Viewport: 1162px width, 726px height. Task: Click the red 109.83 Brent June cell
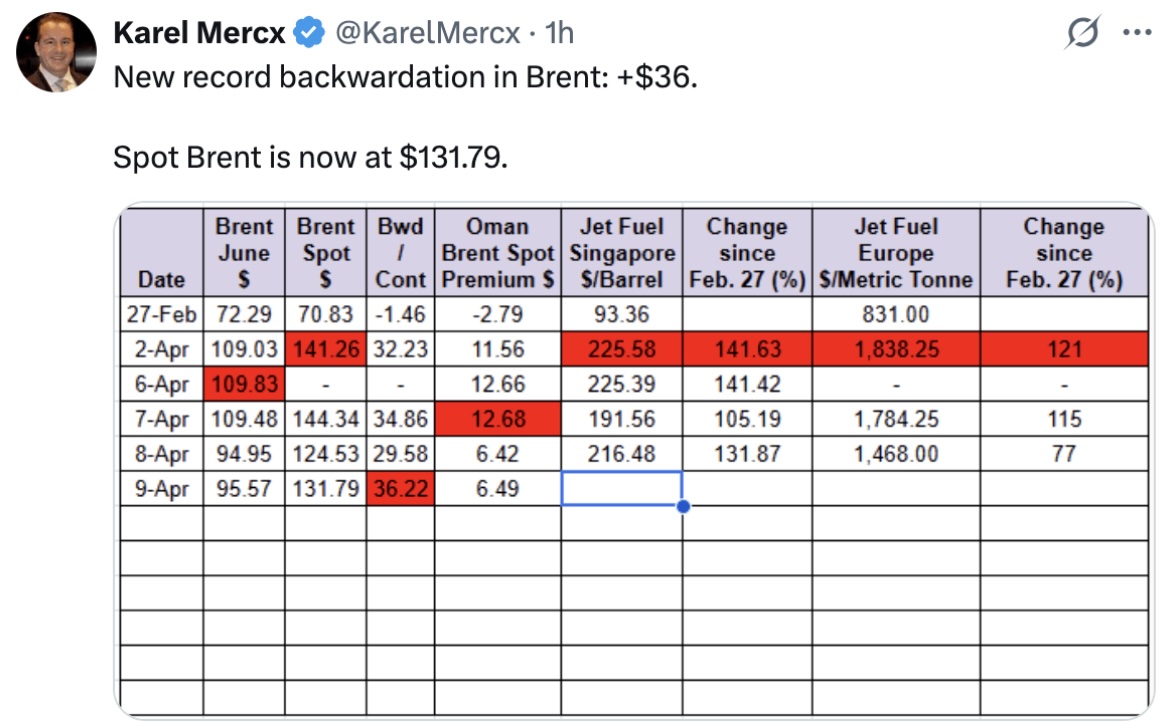point(244,384)
